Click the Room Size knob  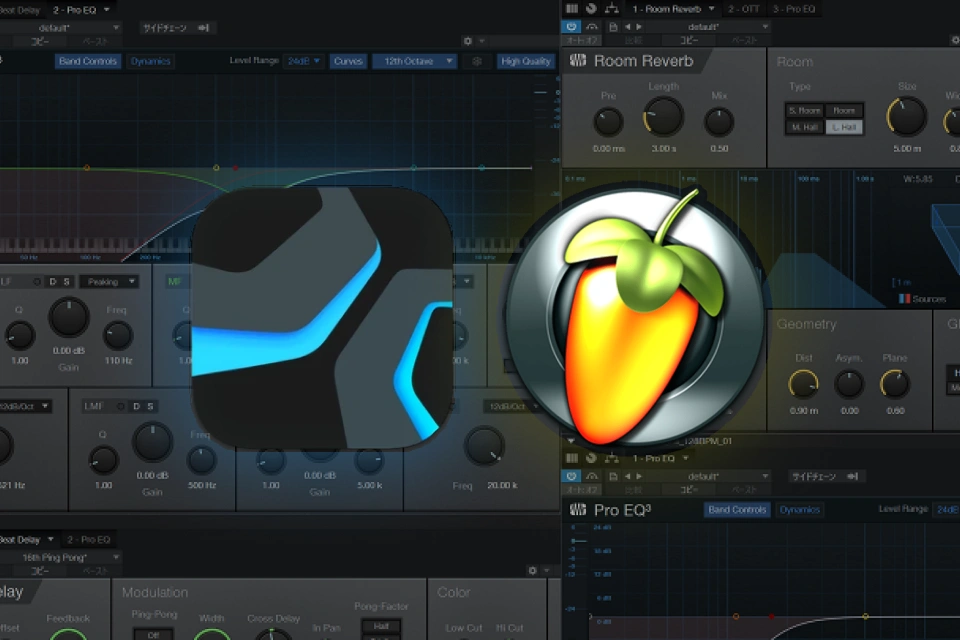907,116
